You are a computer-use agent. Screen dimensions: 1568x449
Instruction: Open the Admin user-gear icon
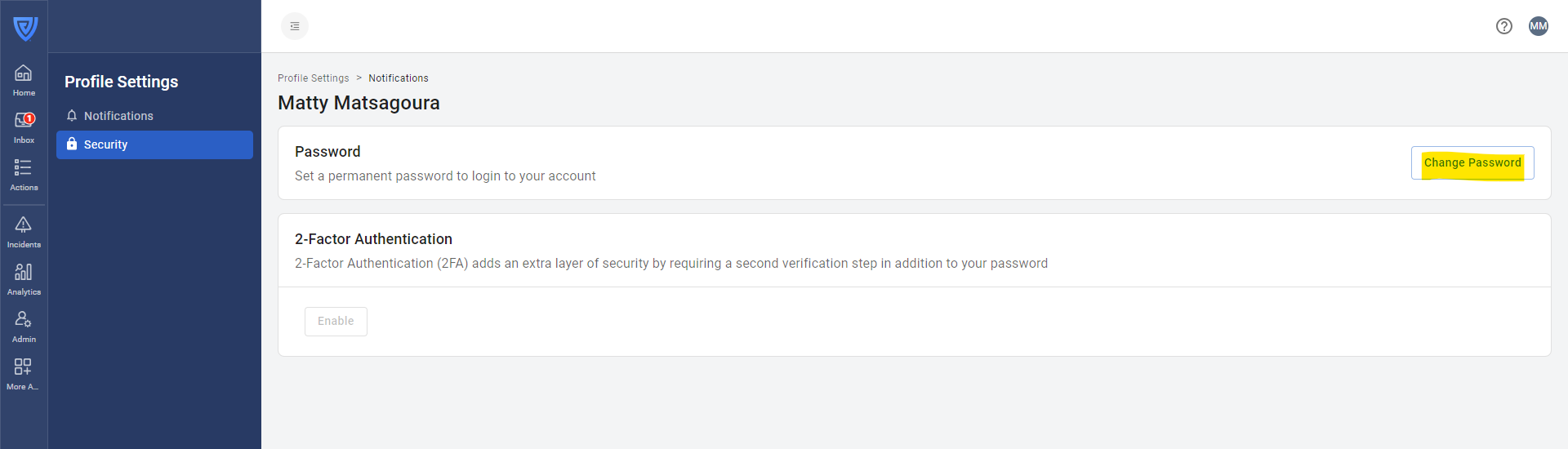[x=24, y=327]
